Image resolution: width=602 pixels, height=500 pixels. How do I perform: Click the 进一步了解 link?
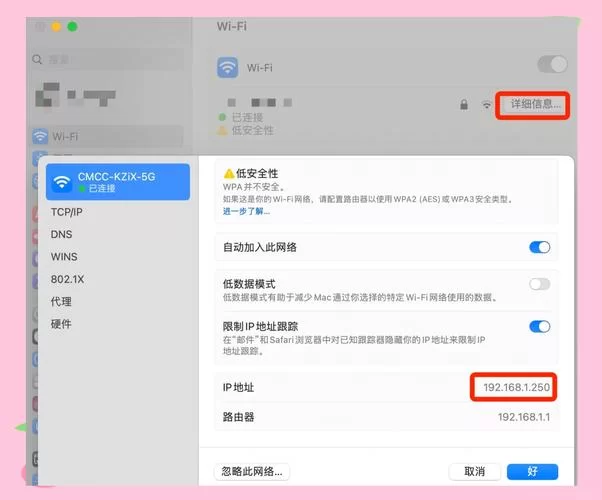[x=246, y=211]
